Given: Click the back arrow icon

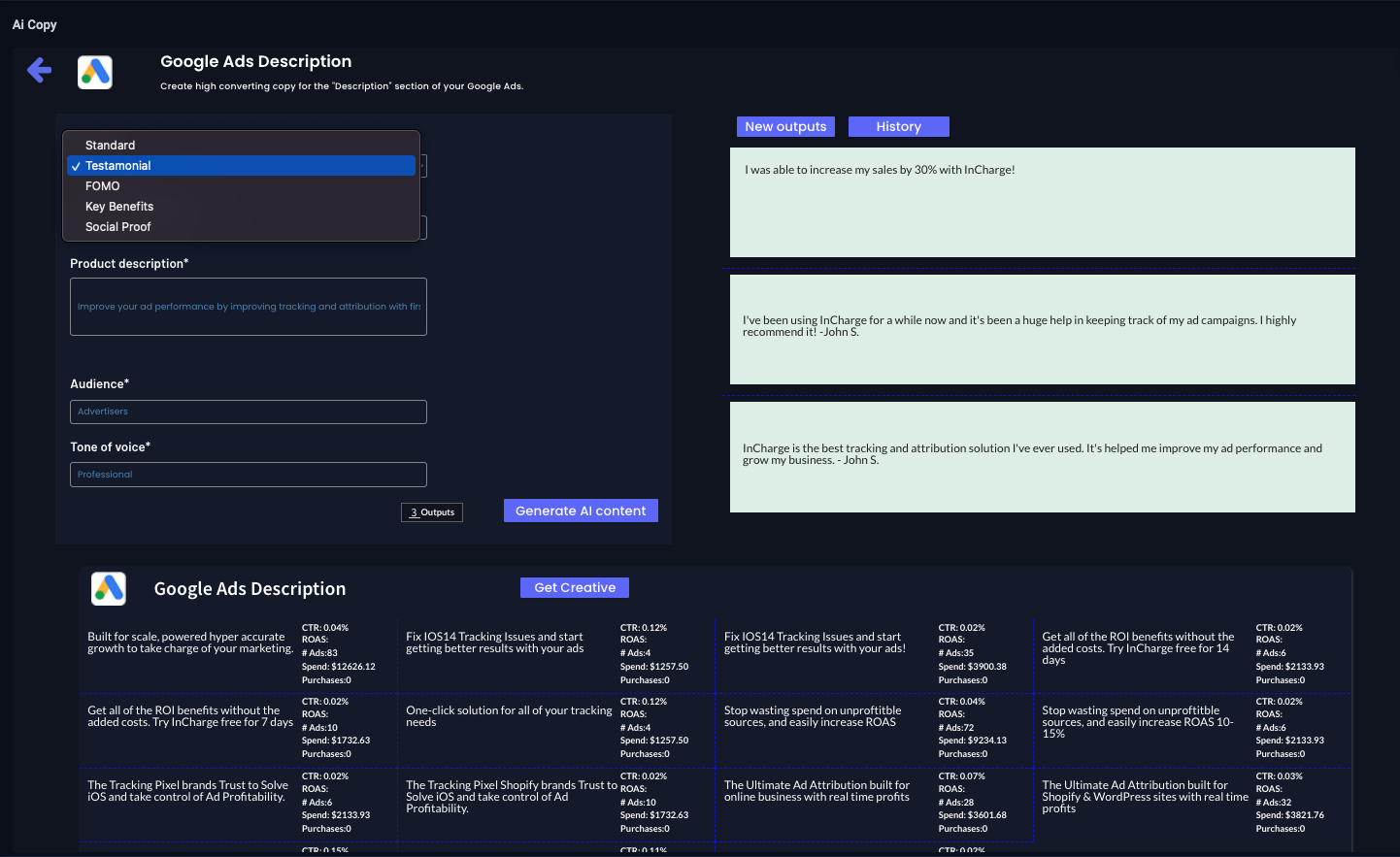Looking at the screenshot, I should tap(39, 70).
